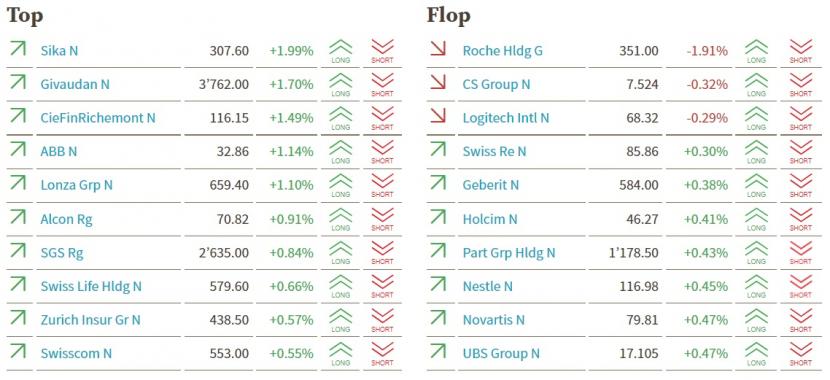Open the Part Grp Hldg N link

coord(509,253)
